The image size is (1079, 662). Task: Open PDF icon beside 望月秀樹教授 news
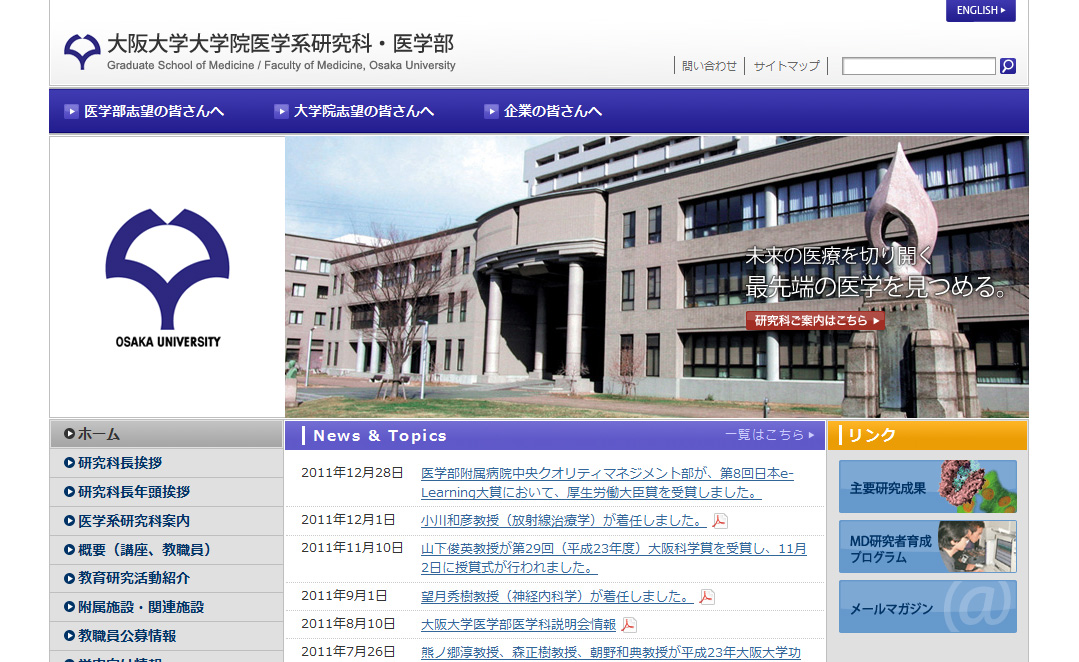pos(707,597)
